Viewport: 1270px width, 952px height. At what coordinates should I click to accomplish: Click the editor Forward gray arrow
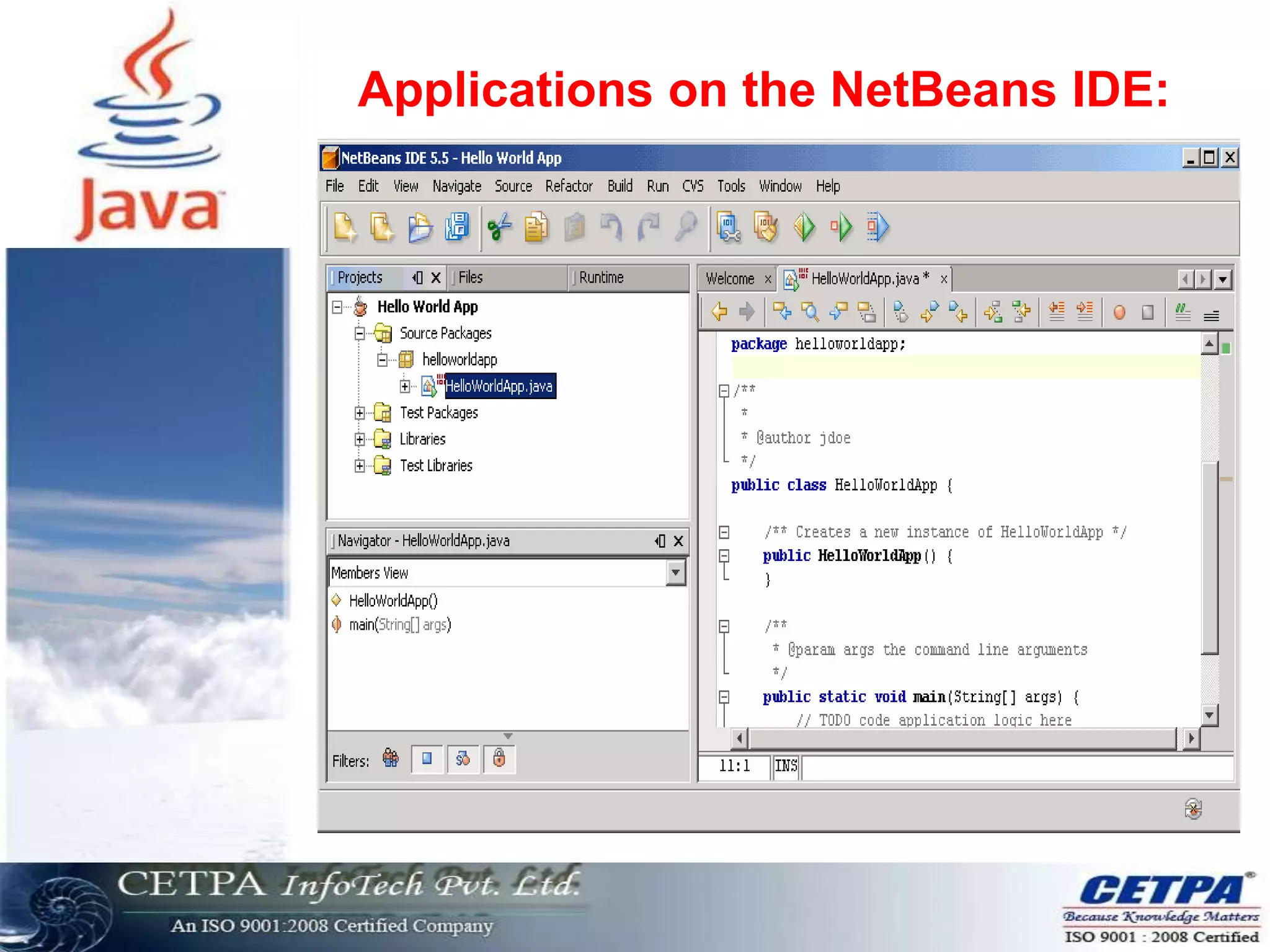pos(747,312)
